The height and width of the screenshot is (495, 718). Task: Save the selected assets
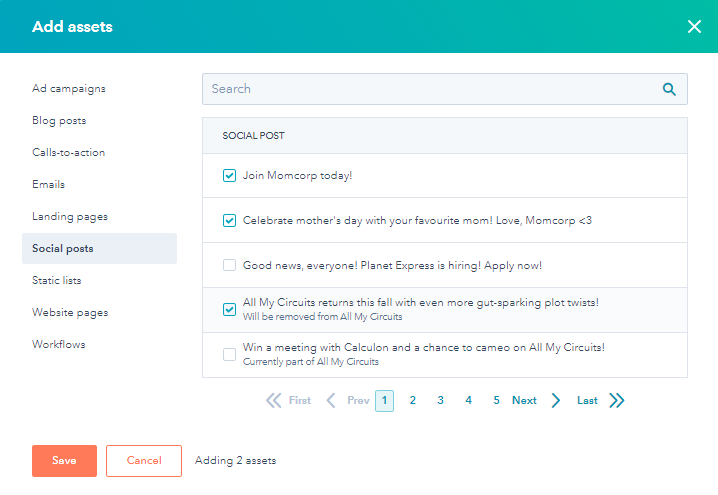tap(64, 461)
